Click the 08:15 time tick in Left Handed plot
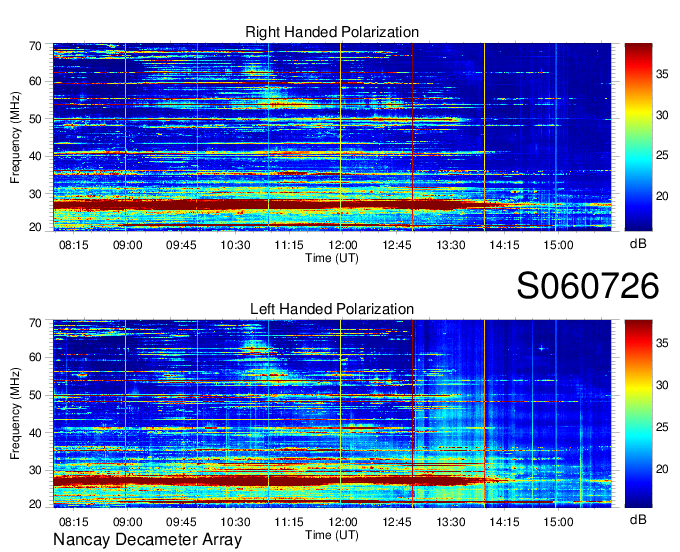The height and width of the screenshot is (552, 680). [74, 522]
